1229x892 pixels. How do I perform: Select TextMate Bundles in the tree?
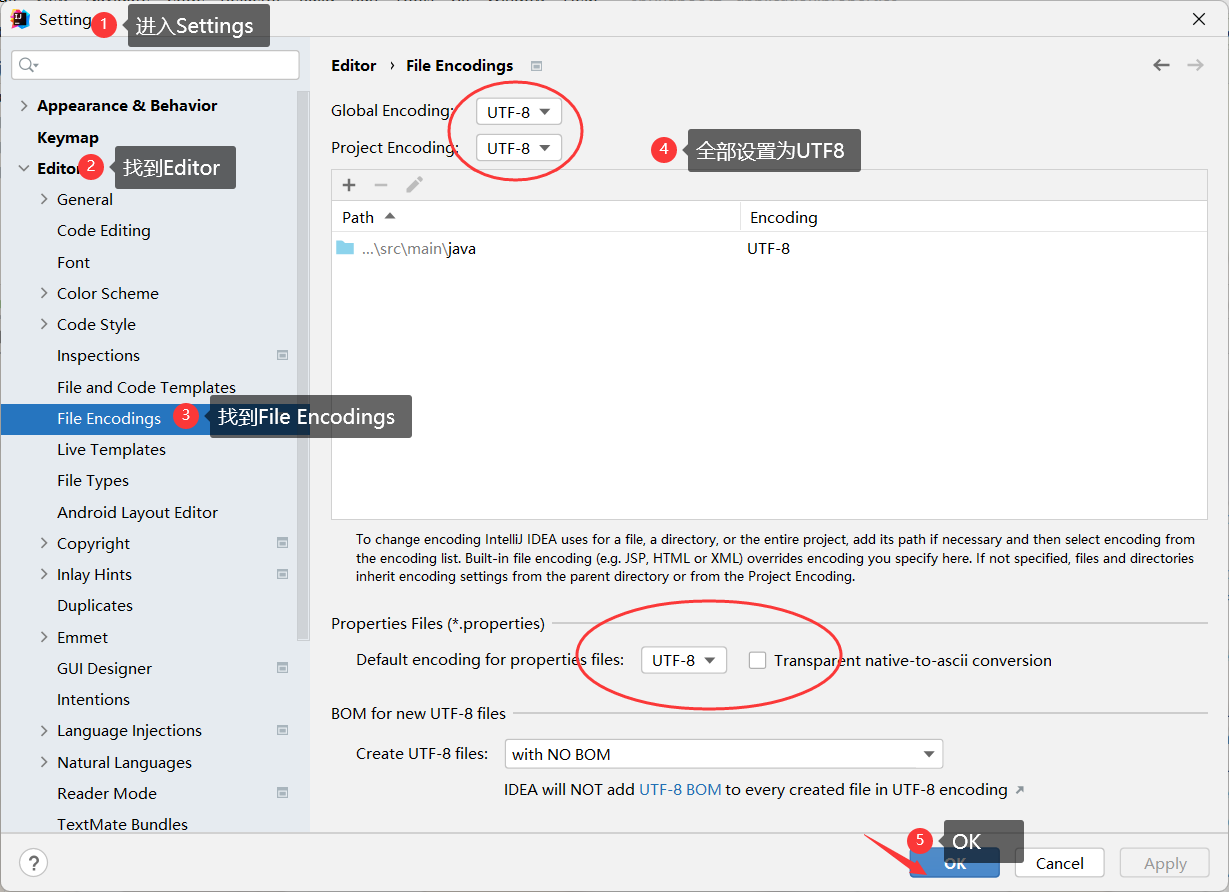[123, 824]
